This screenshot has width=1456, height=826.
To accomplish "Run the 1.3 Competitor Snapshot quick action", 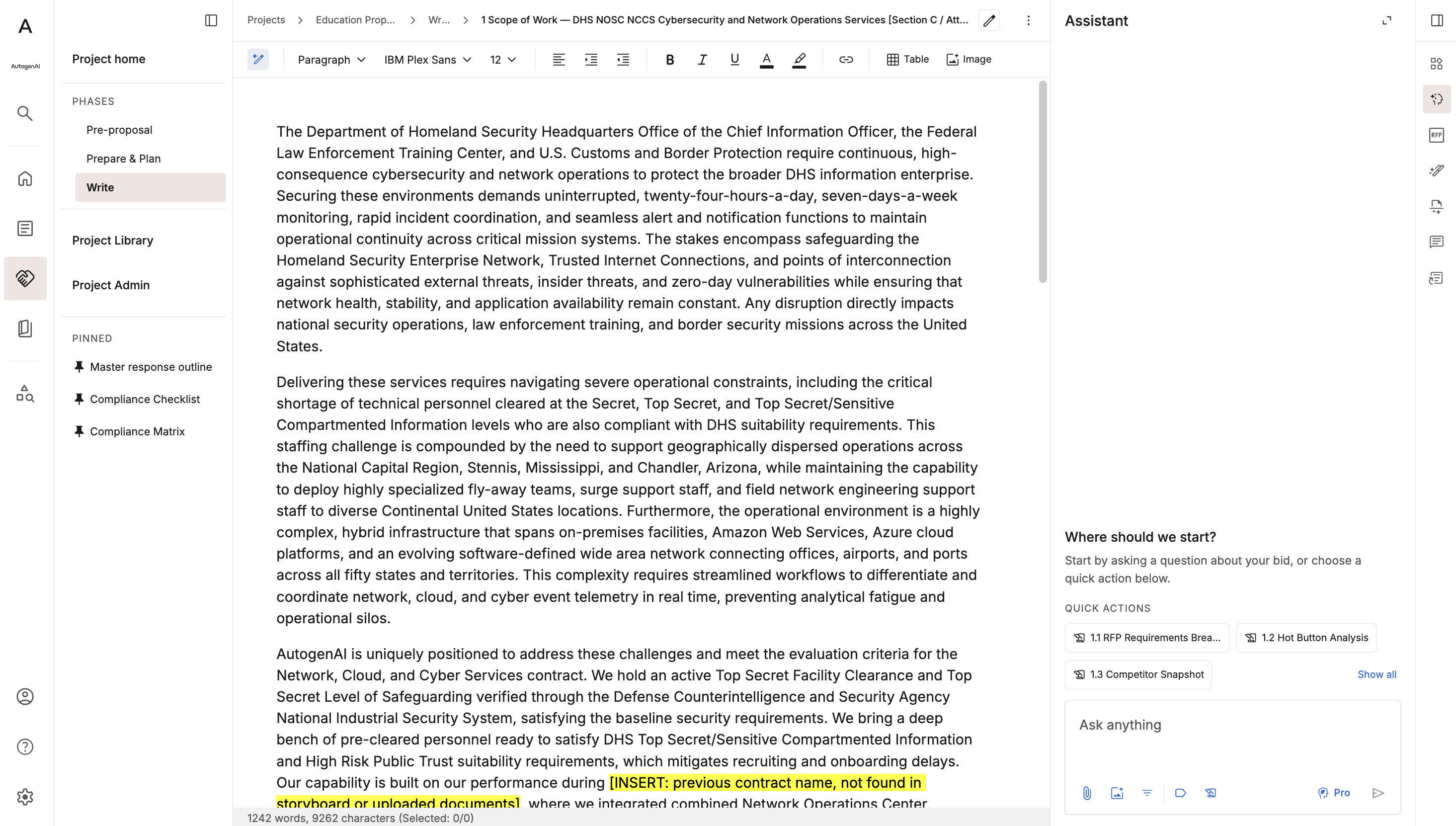I will (x=1138, y=674).
